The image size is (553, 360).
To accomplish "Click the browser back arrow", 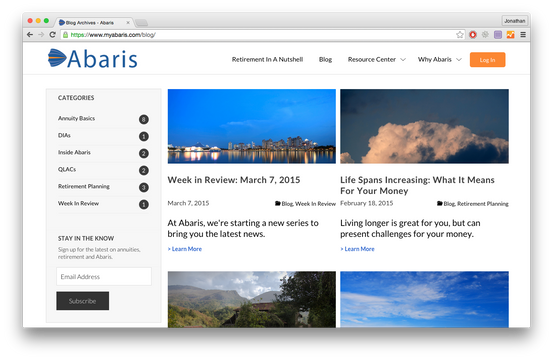I will pyautogui.click(x=30, y=35).
